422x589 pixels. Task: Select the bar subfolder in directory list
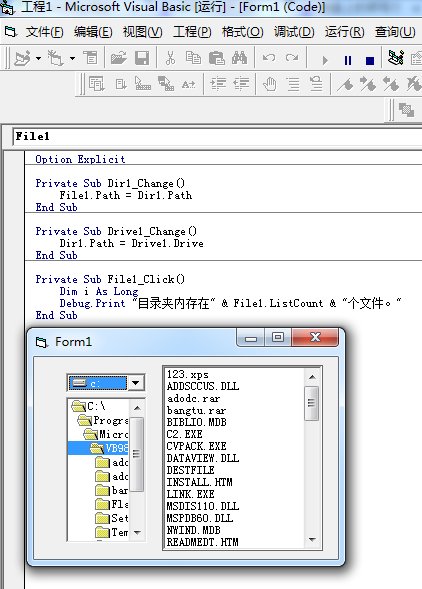pyautogui.click(x=112, y=490)
